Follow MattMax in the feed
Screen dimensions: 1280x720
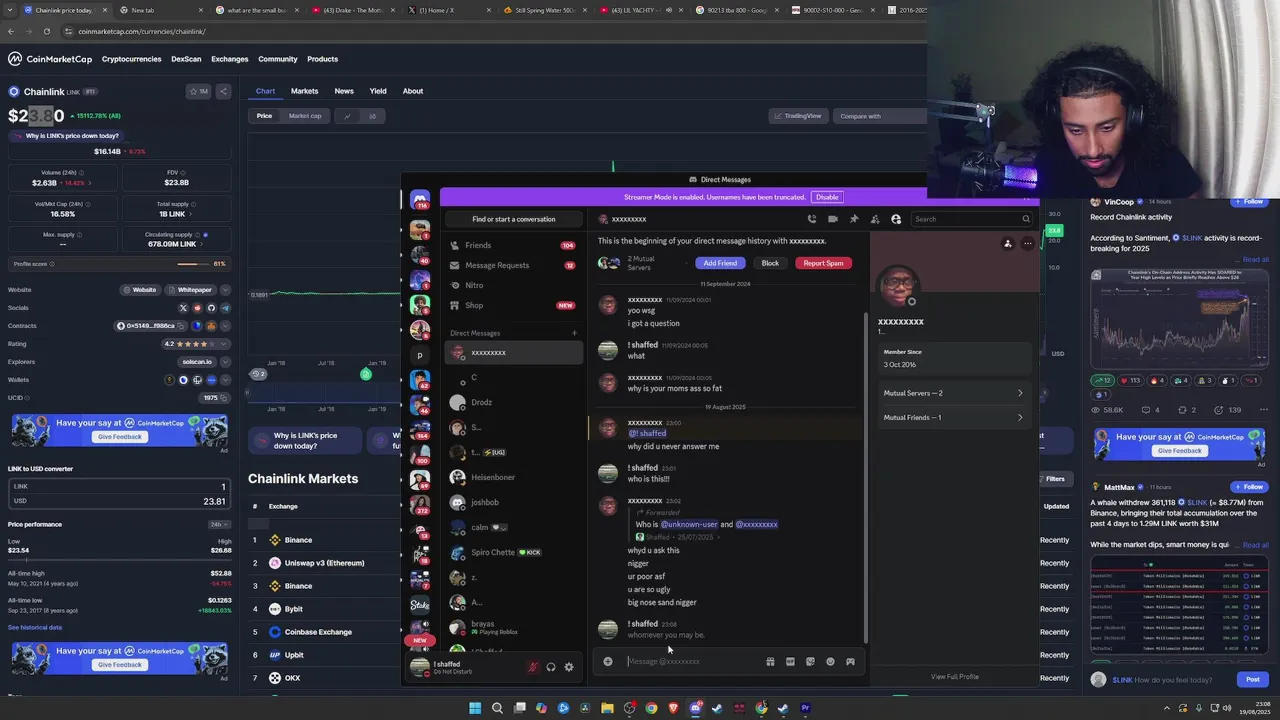1249,487
